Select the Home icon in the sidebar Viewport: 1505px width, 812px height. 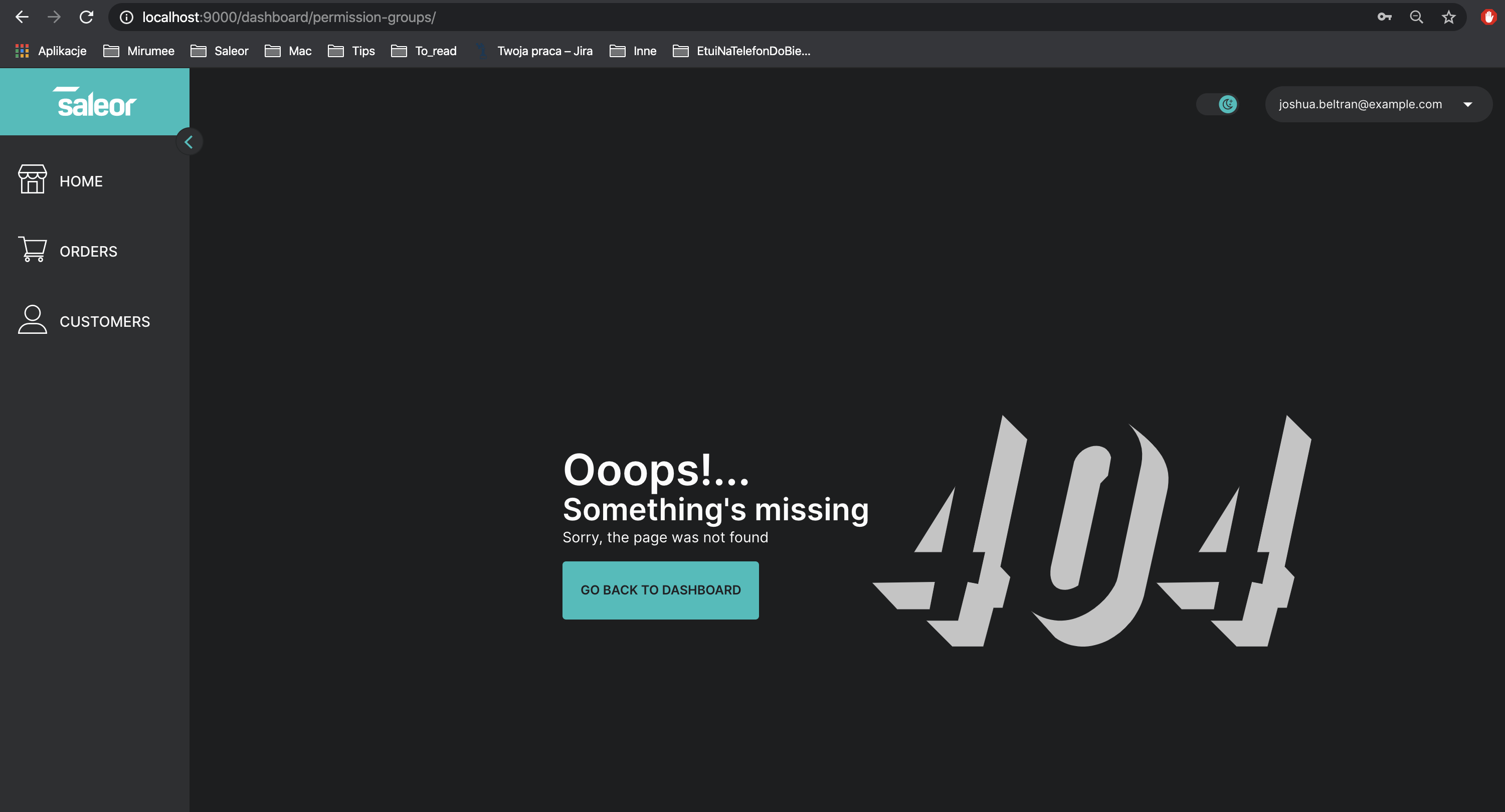coord(32,180)
